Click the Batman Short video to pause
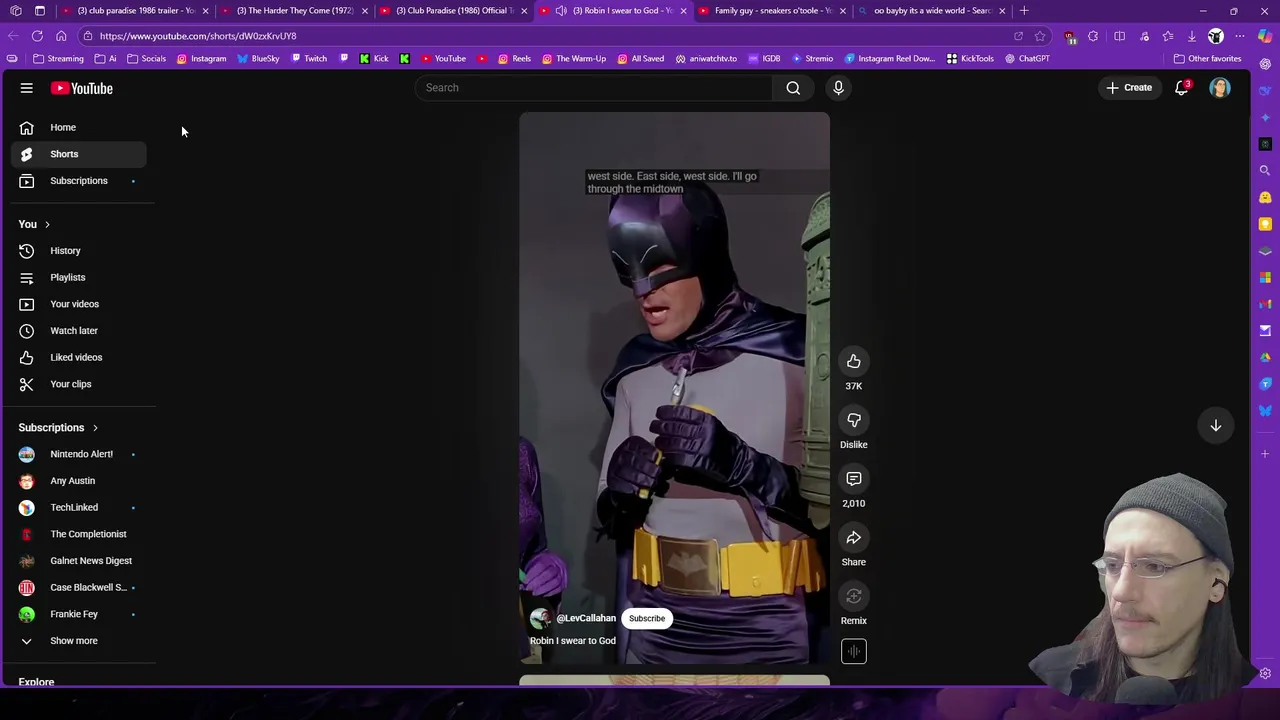 [x=674, y=388]
